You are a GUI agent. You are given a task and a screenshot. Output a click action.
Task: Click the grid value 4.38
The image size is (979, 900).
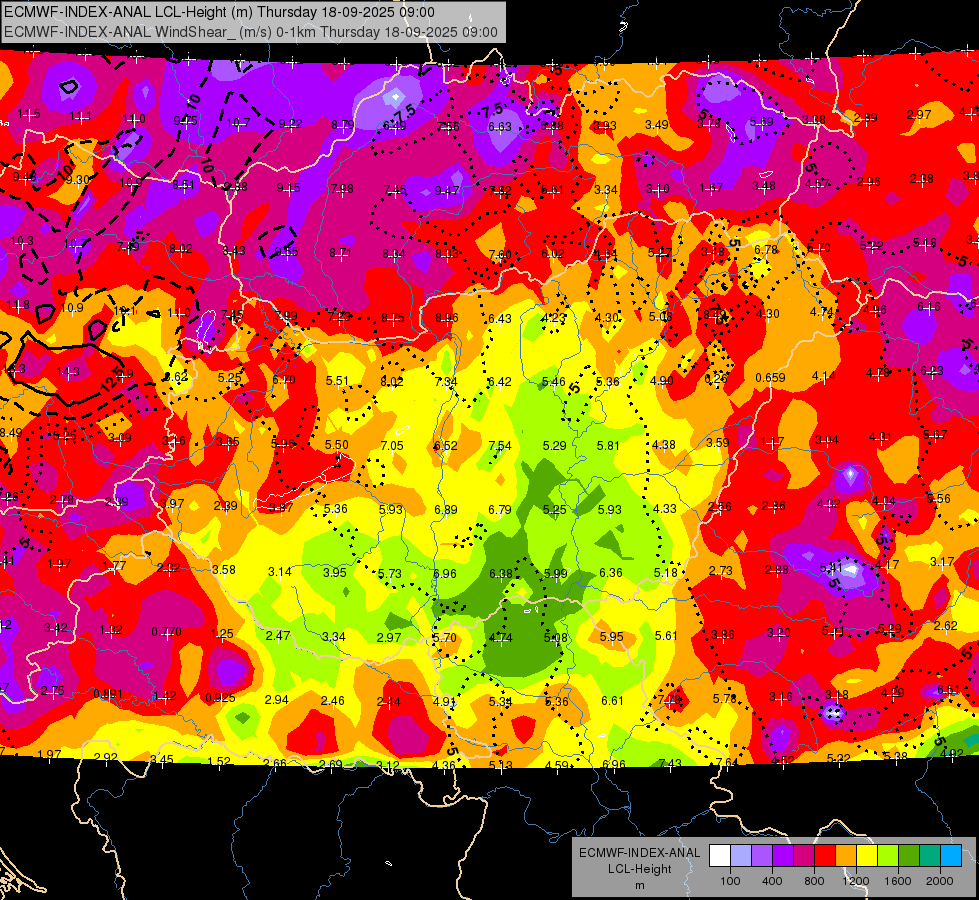(664, 445)
